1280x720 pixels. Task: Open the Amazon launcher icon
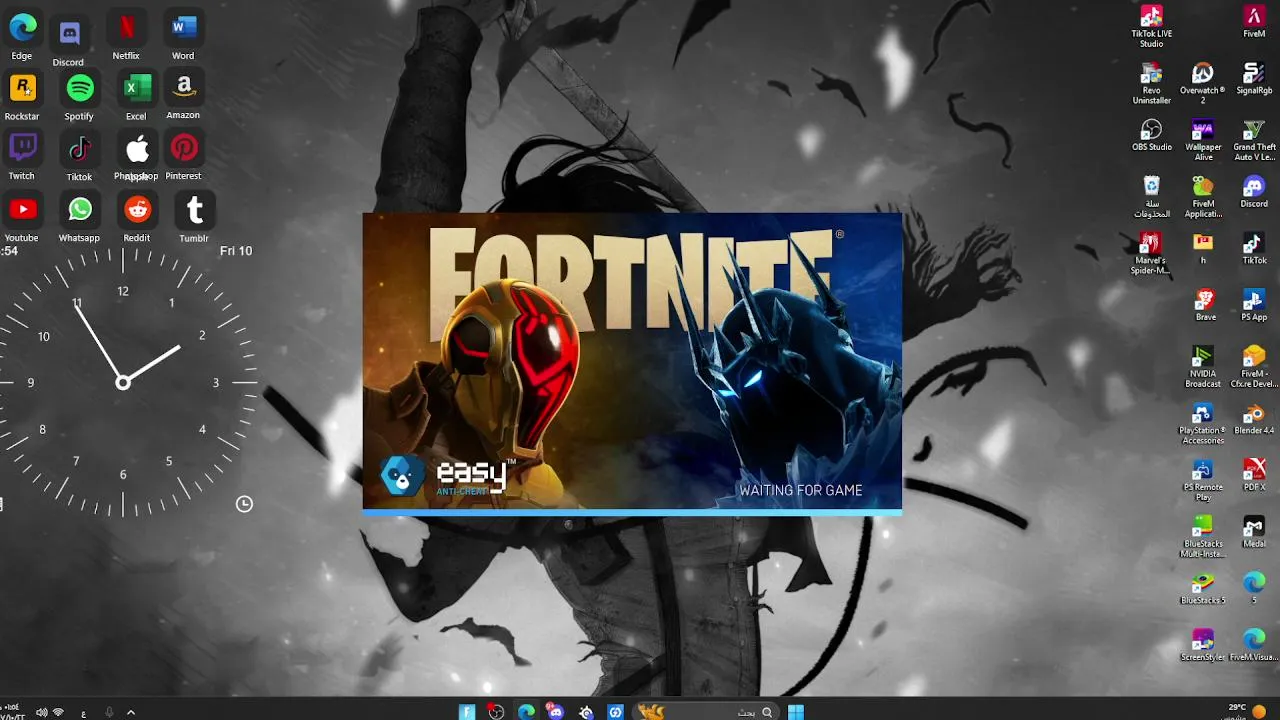tap(184, 88)
